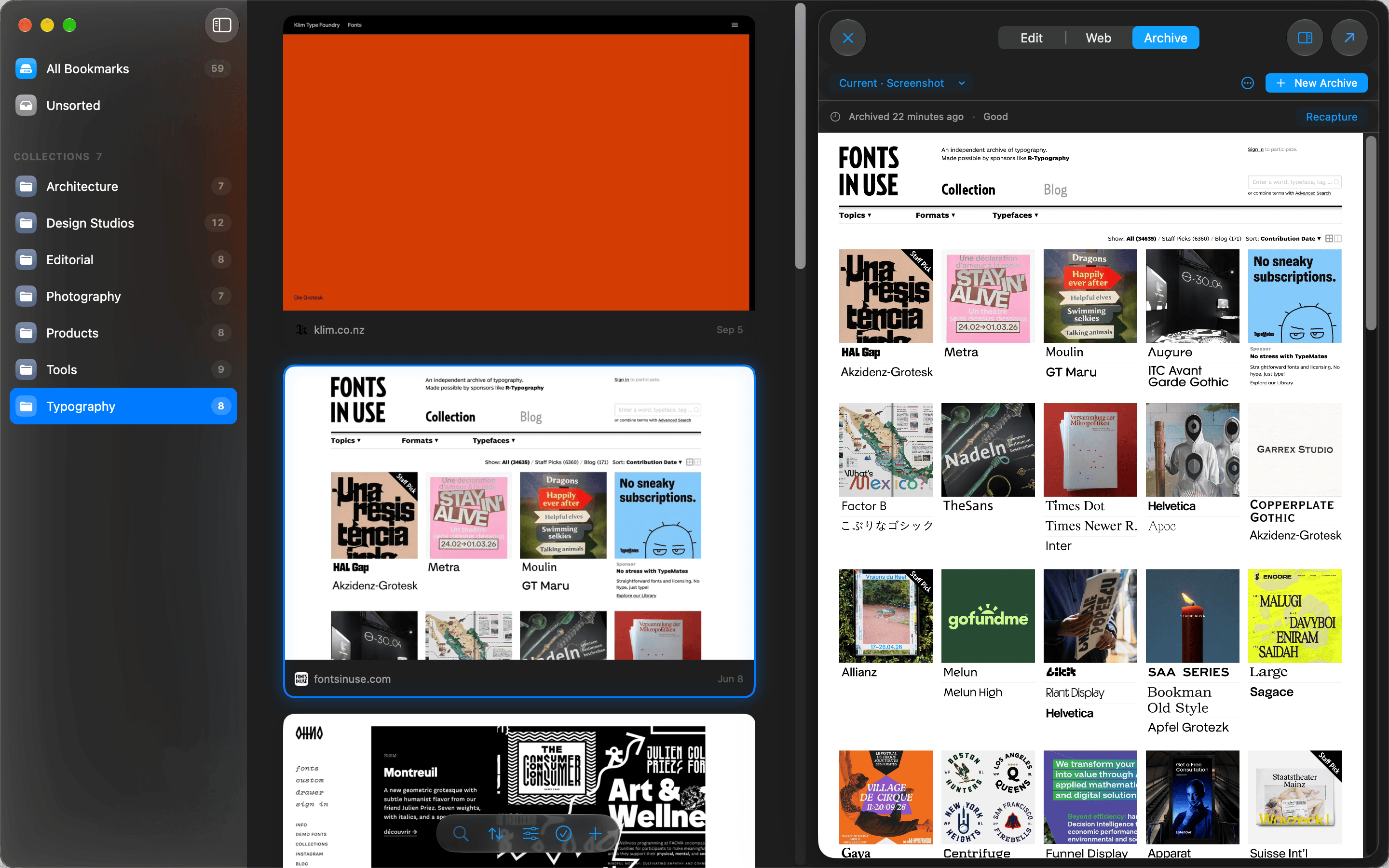Click the Architecture folder icon
Image resolution: width=1389 pixels, height=868 pixels.
coord(26,187)
